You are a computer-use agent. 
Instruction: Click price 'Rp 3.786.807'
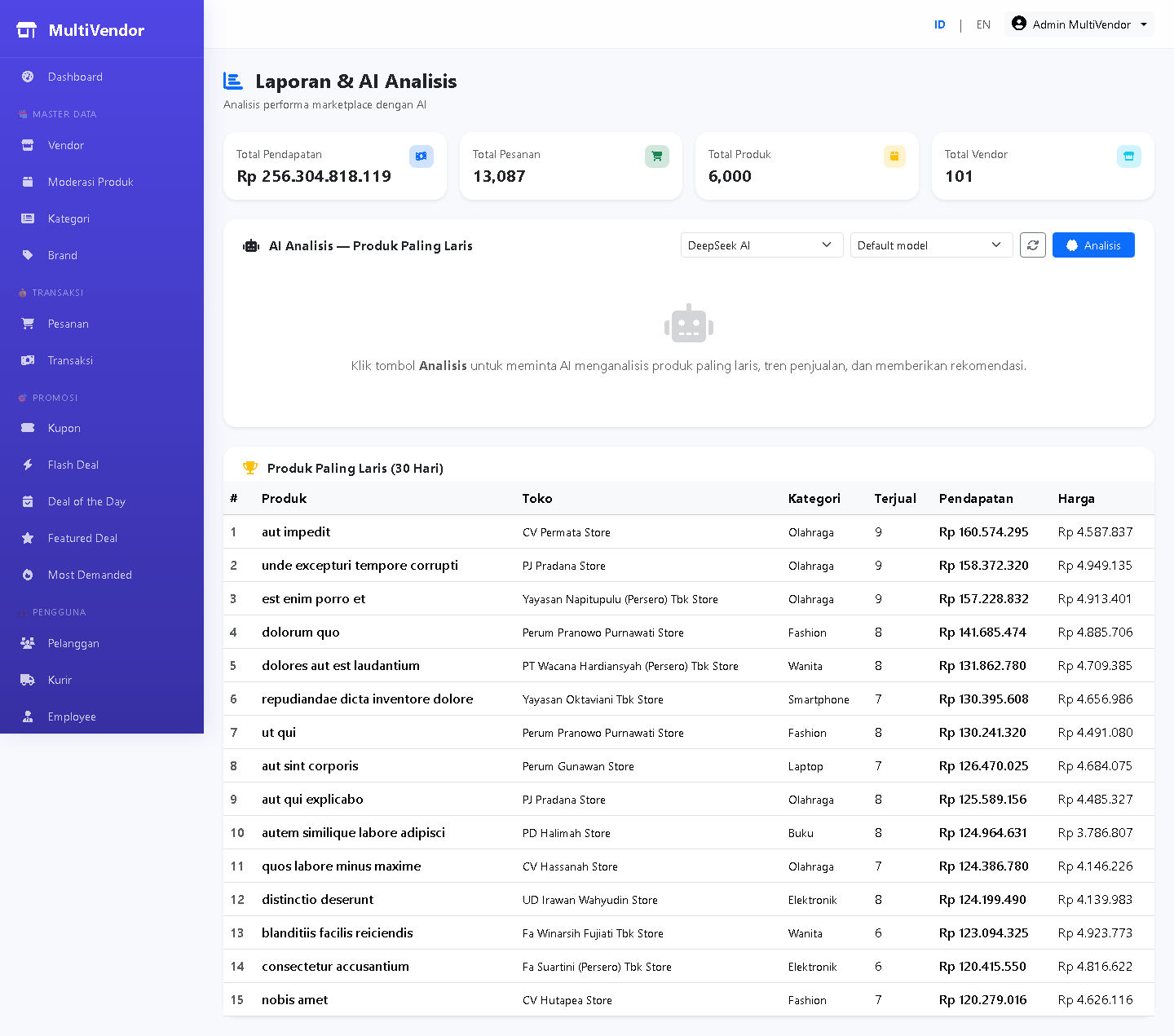point(1096,832)
